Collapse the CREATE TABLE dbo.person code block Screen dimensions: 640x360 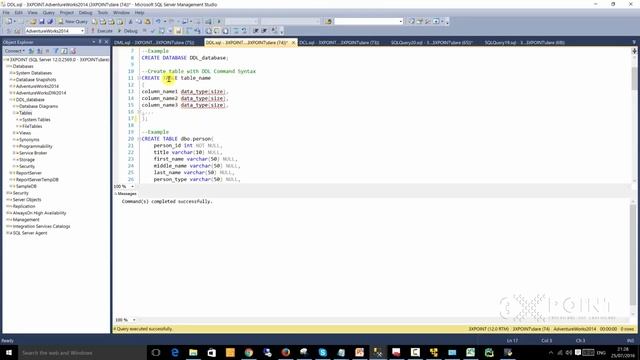pyautogui.click(x=139, y=139)
